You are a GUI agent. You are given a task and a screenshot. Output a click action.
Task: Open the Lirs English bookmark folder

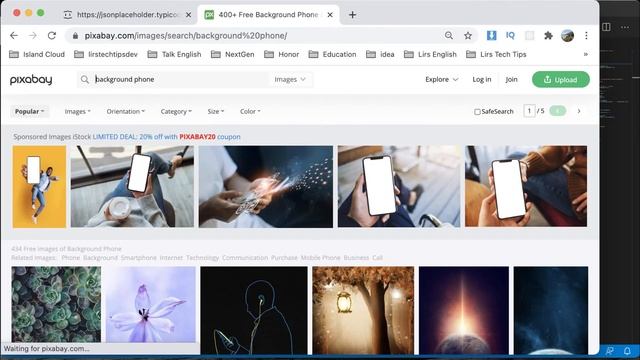pos(430,54)
